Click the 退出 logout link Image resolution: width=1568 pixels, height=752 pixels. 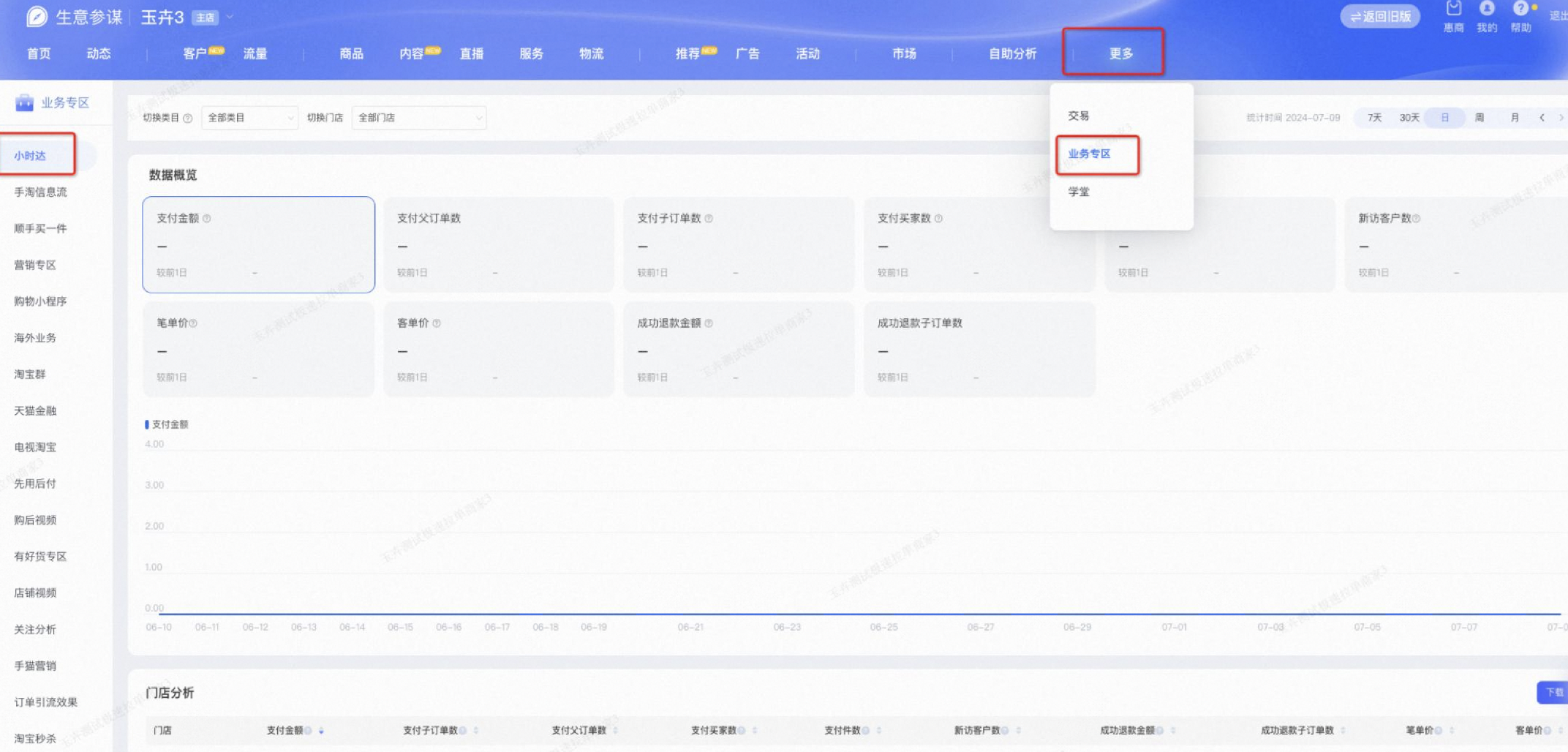[1558, 16]
